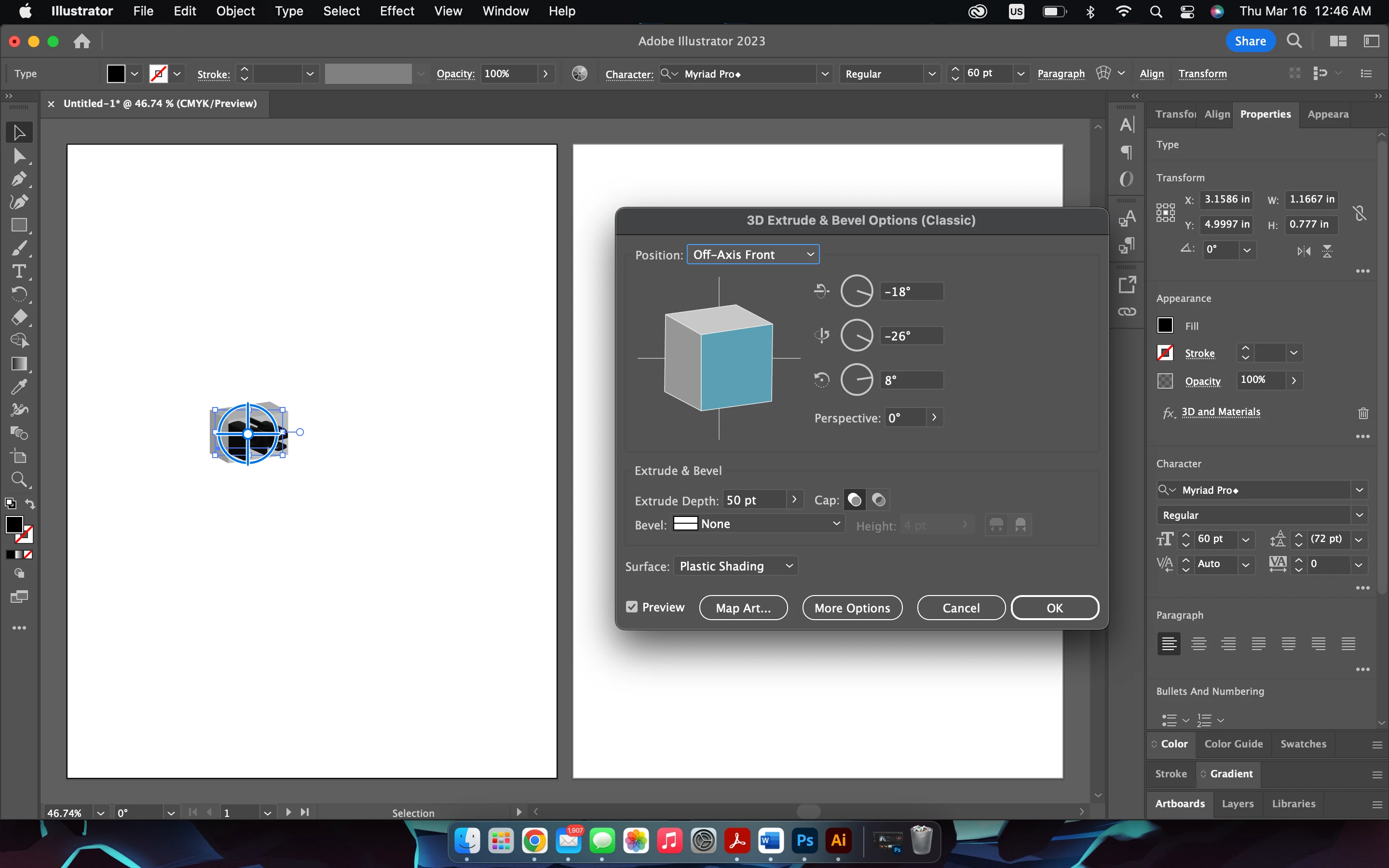
Task: Delete the 3D and Materials effect
Action: pyautogui.click(x=1363, y=413)
